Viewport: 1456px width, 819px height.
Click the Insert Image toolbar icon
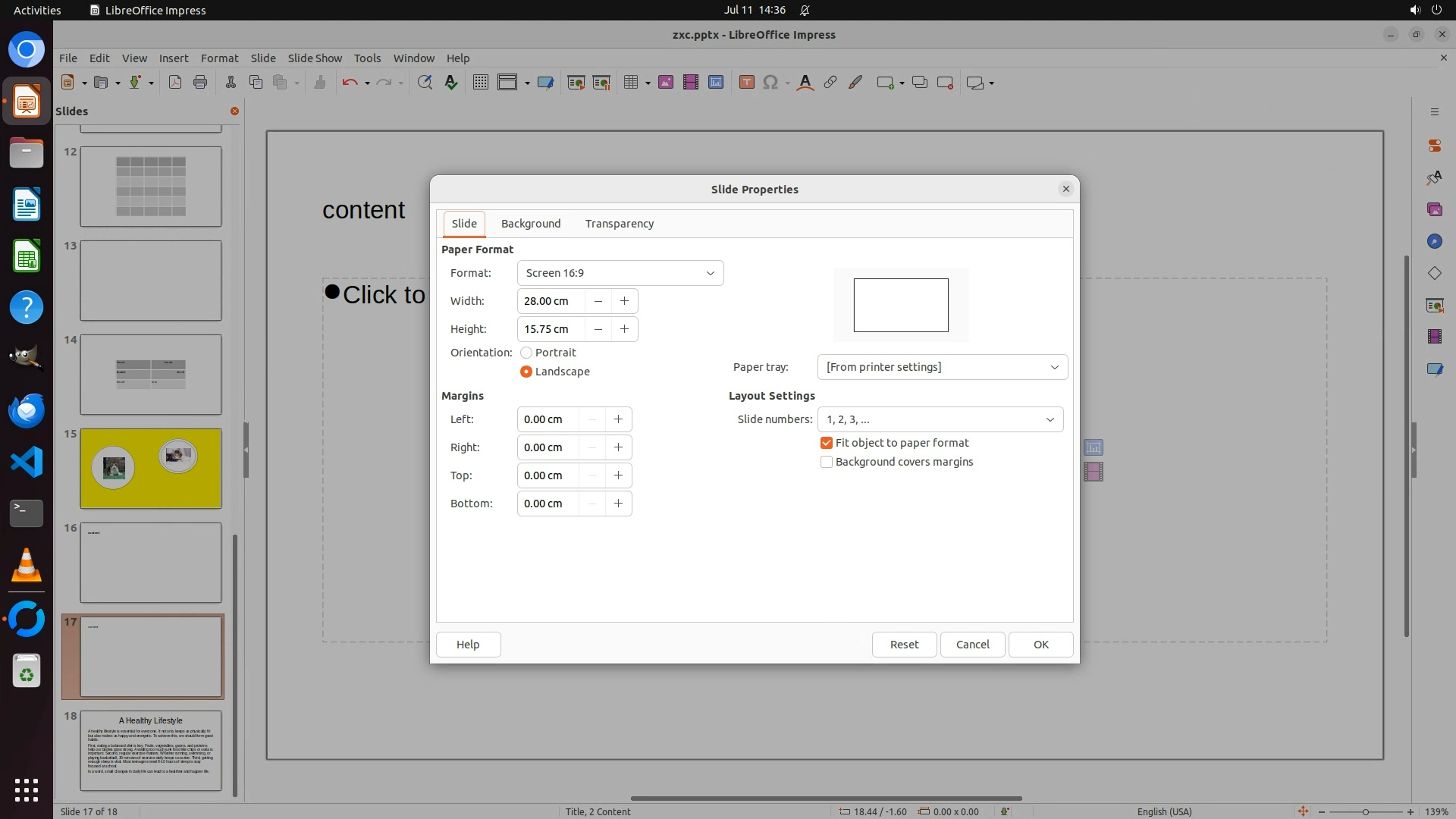[666, 83]
